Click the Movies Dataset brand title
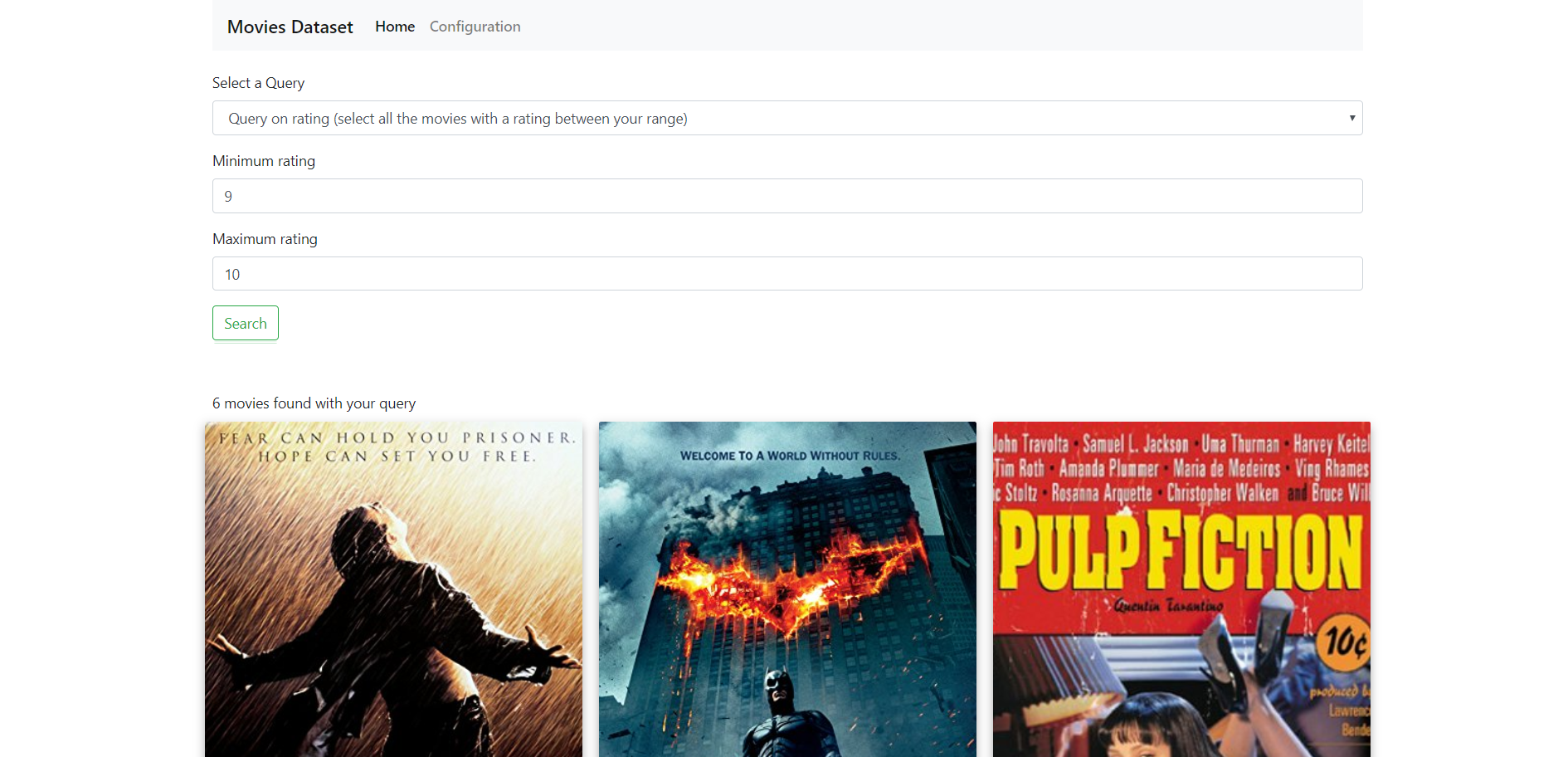This screenshot has width=1568, height=757. [290, 27]
